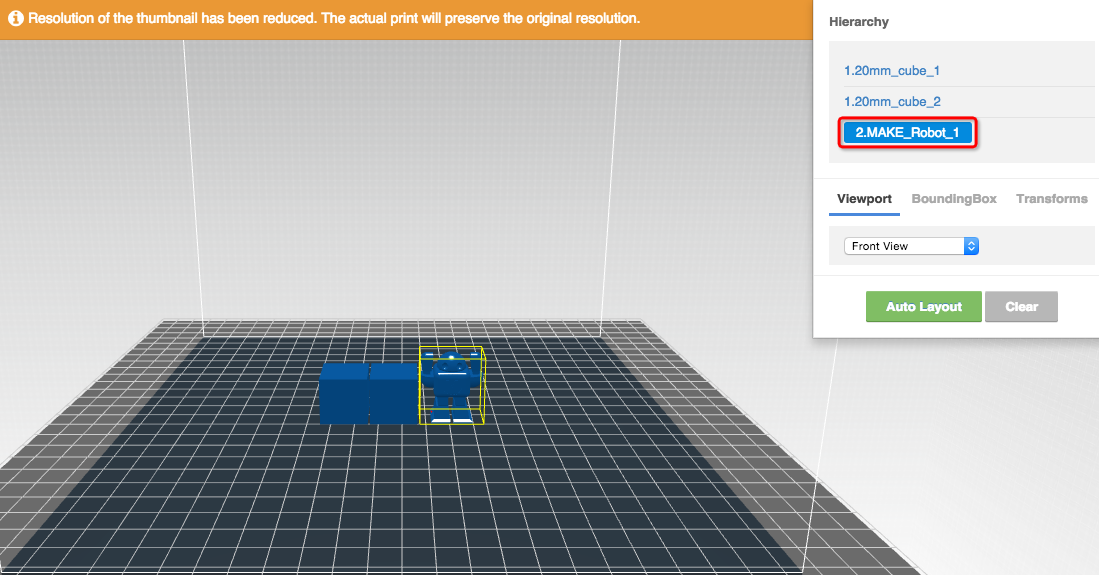Select the left blue cube in the viewport

pyautogui.click(x=344, y=393)
